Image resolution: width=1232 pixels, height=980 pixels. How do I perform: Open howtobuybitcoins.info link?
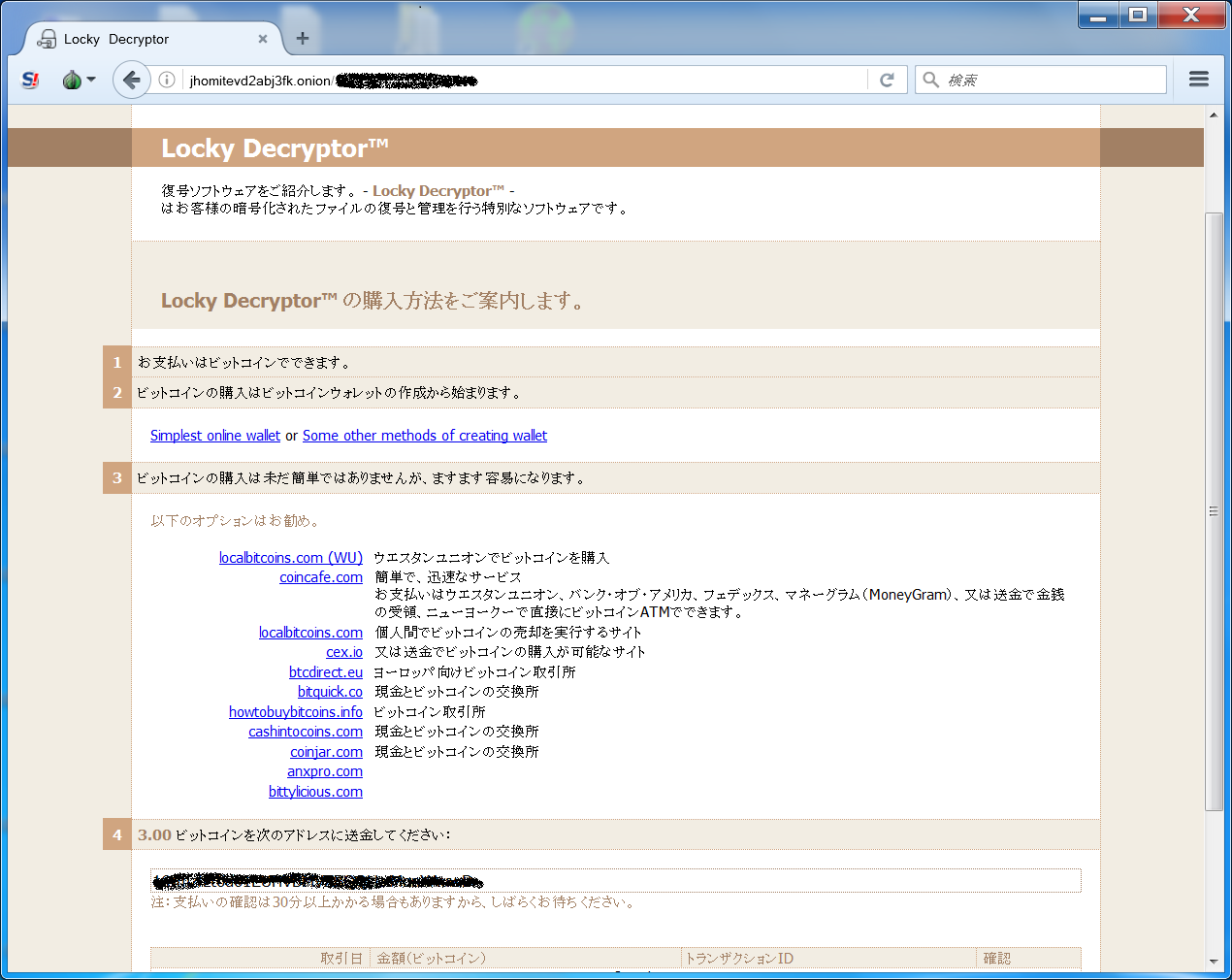[x=296, y=712]
